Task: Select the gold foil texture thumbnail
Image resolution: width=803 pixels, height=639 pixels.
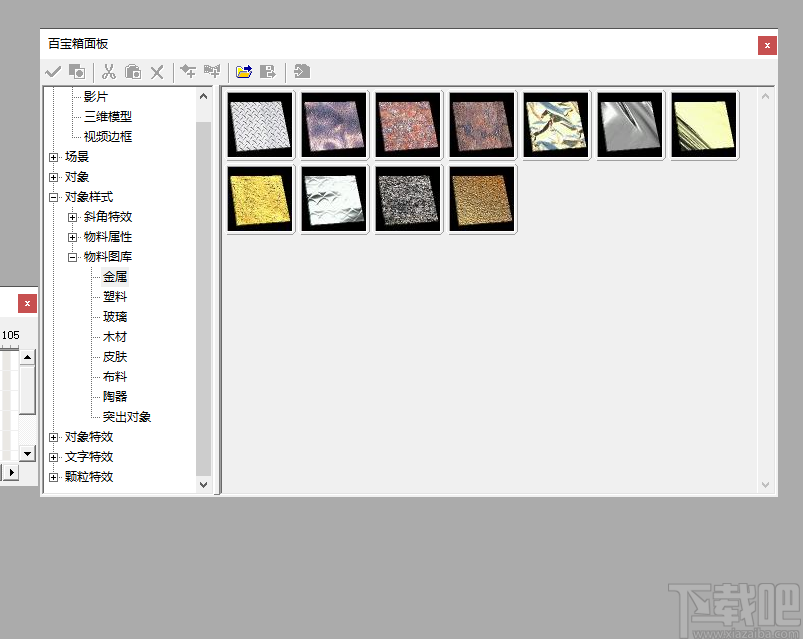Action: pos(259,199)
